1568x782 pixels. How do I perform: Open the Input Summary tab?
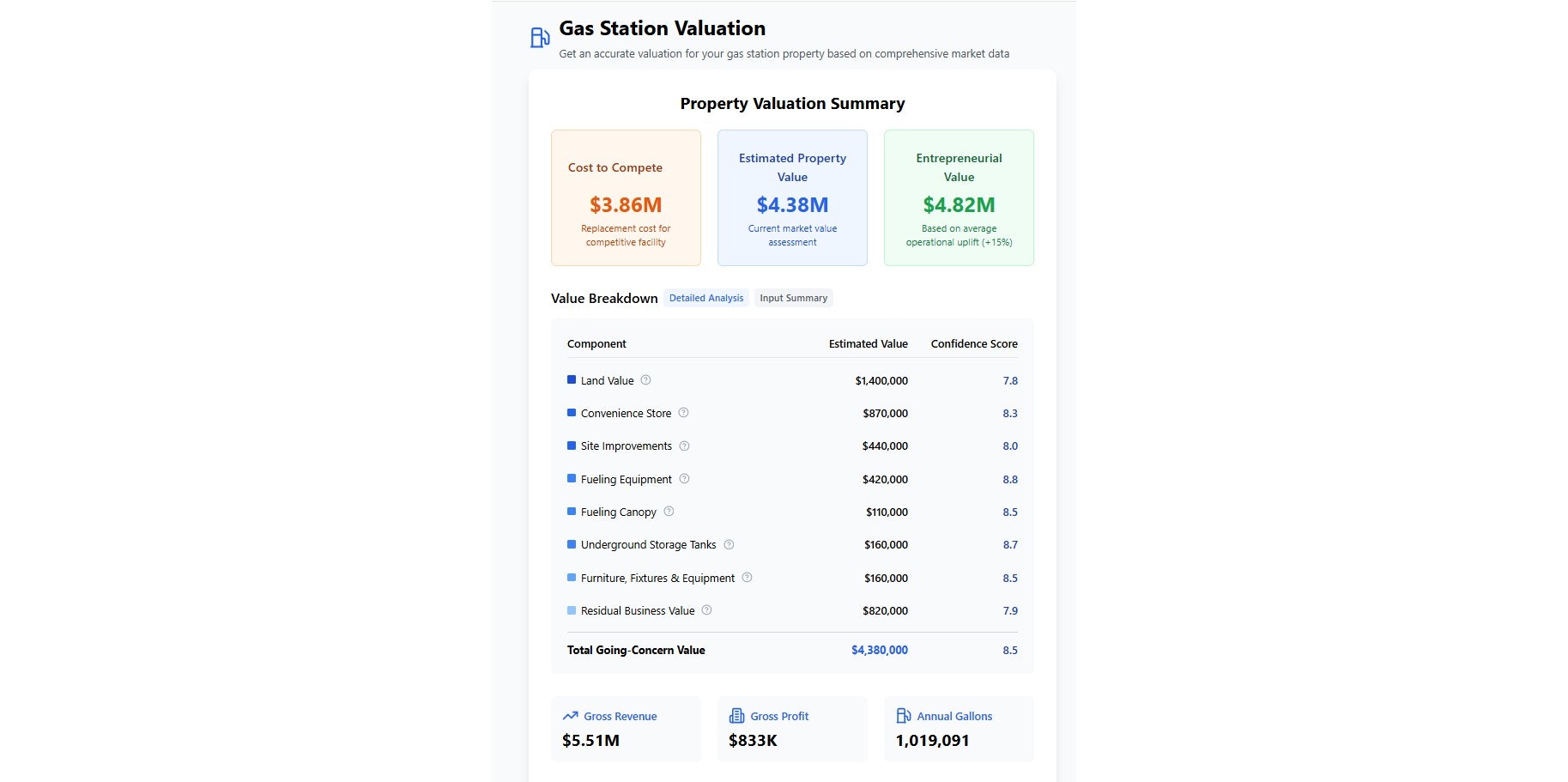pos(793,298)
